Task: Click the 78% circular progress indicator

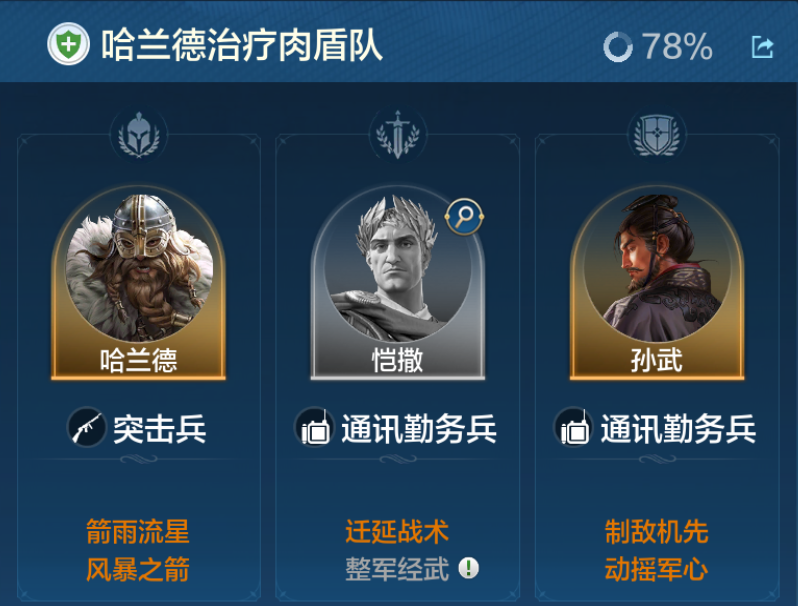Action: pyautogui.click(x=618, y=47)
